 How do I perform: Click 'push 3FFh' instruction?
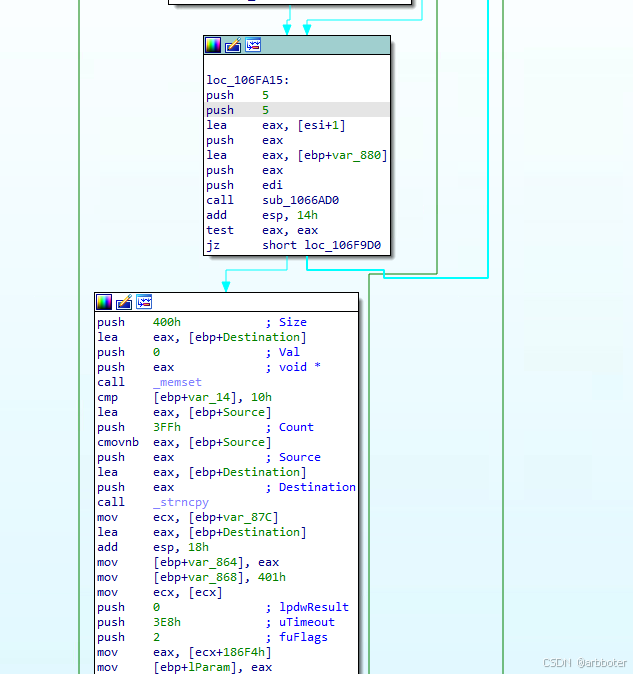tap(139, 428)
